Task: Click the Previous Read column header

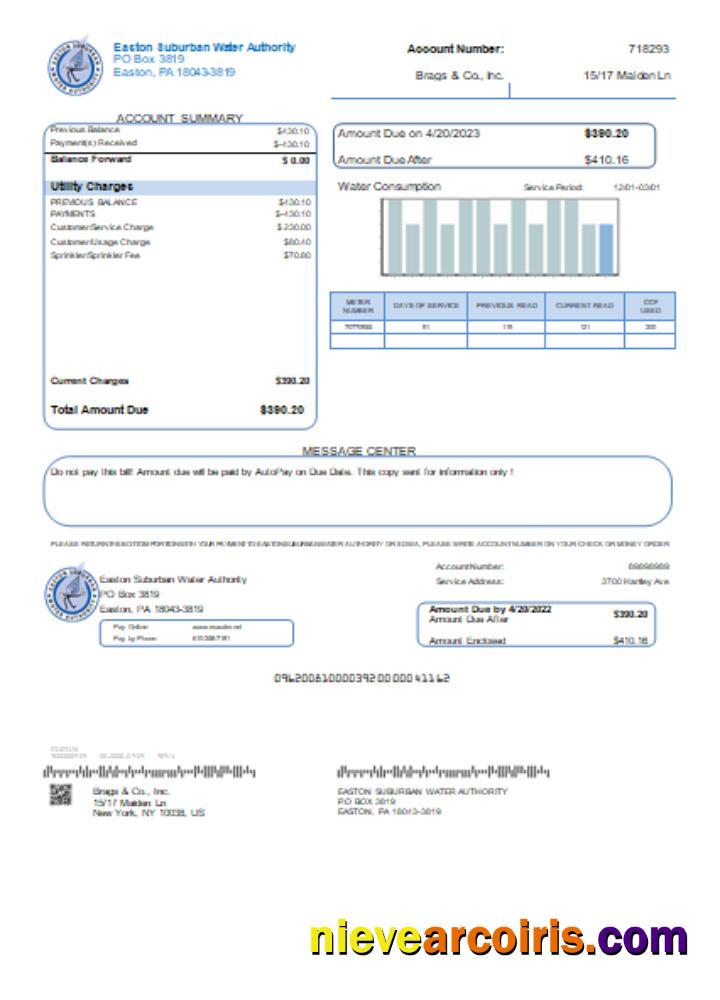Action: point(506,306)
